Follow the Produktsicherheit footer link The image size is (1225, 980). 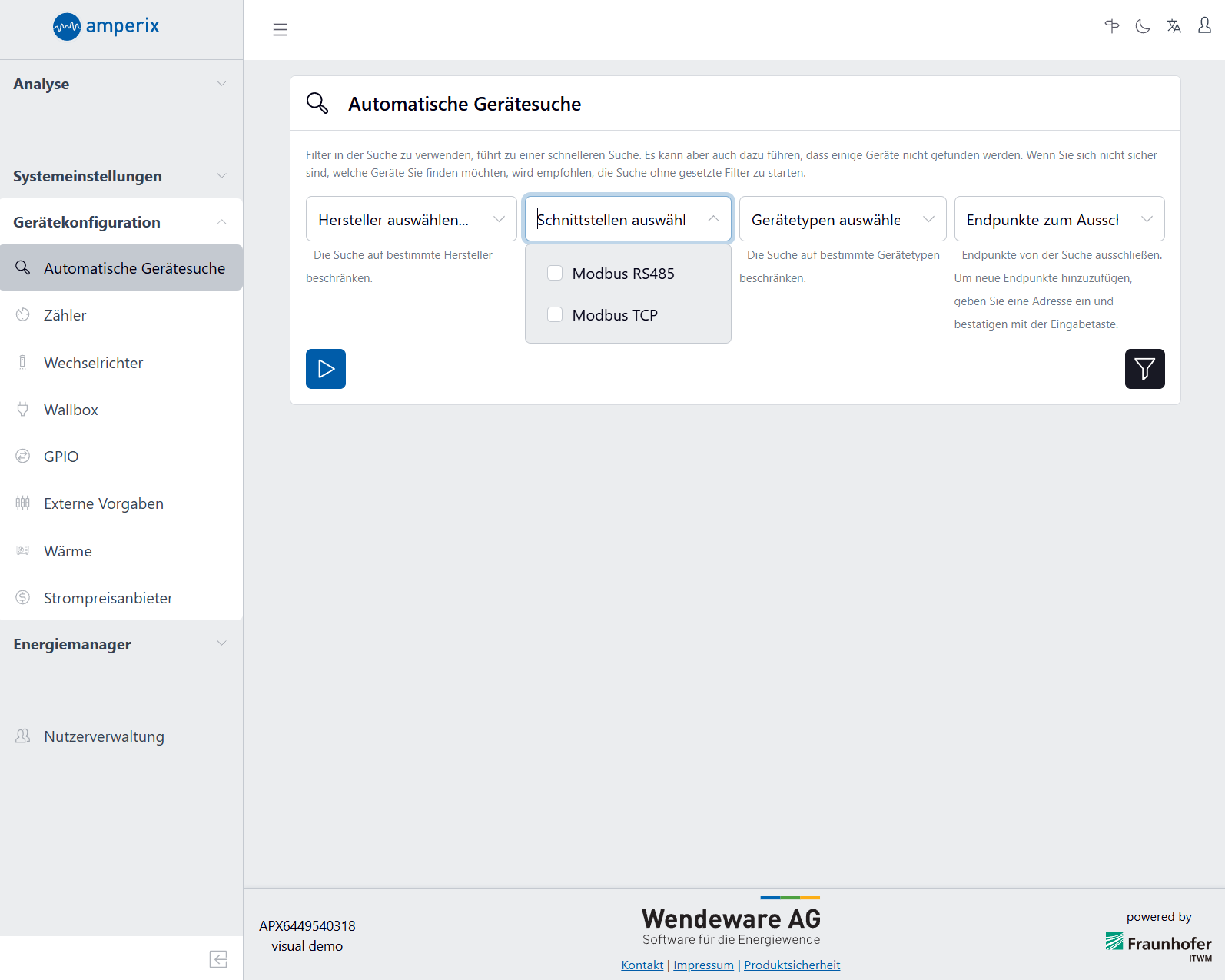pyautogui.click(x=792, y=965)
